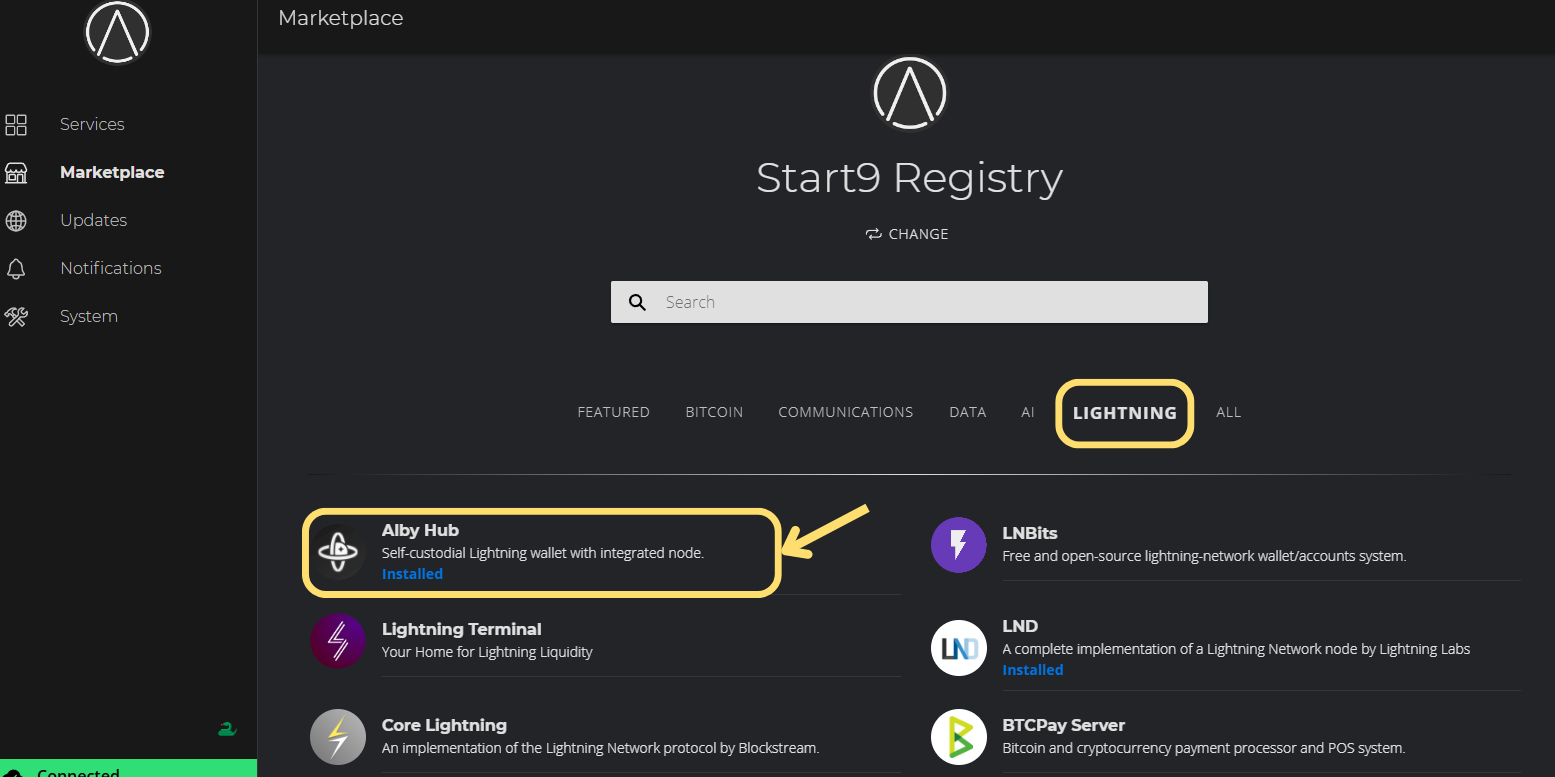
Task: Click the Start9 logo in sidebar
Action: click(x=117, y=32)
